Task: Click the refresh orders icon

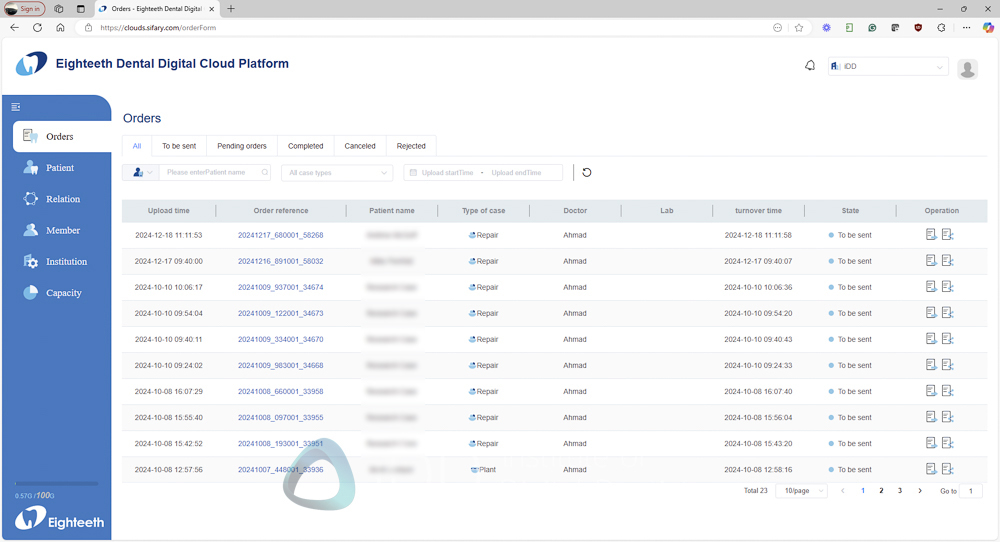Action: point(587,172)
